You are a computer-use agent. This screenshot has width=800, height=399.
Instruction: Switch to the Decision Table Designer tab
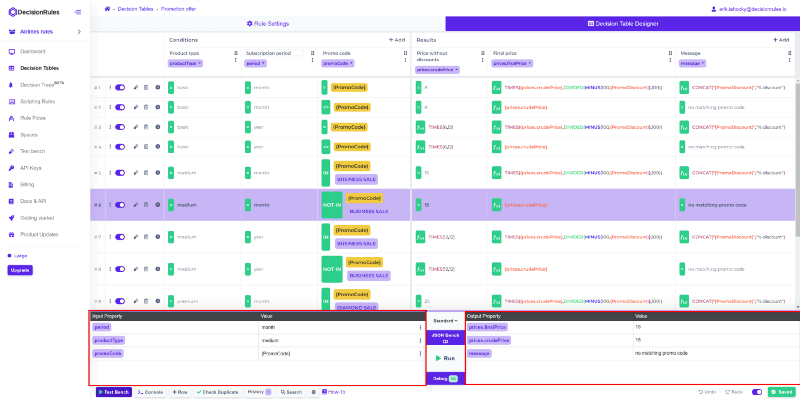pyautogui.click(x=622, y=23)
